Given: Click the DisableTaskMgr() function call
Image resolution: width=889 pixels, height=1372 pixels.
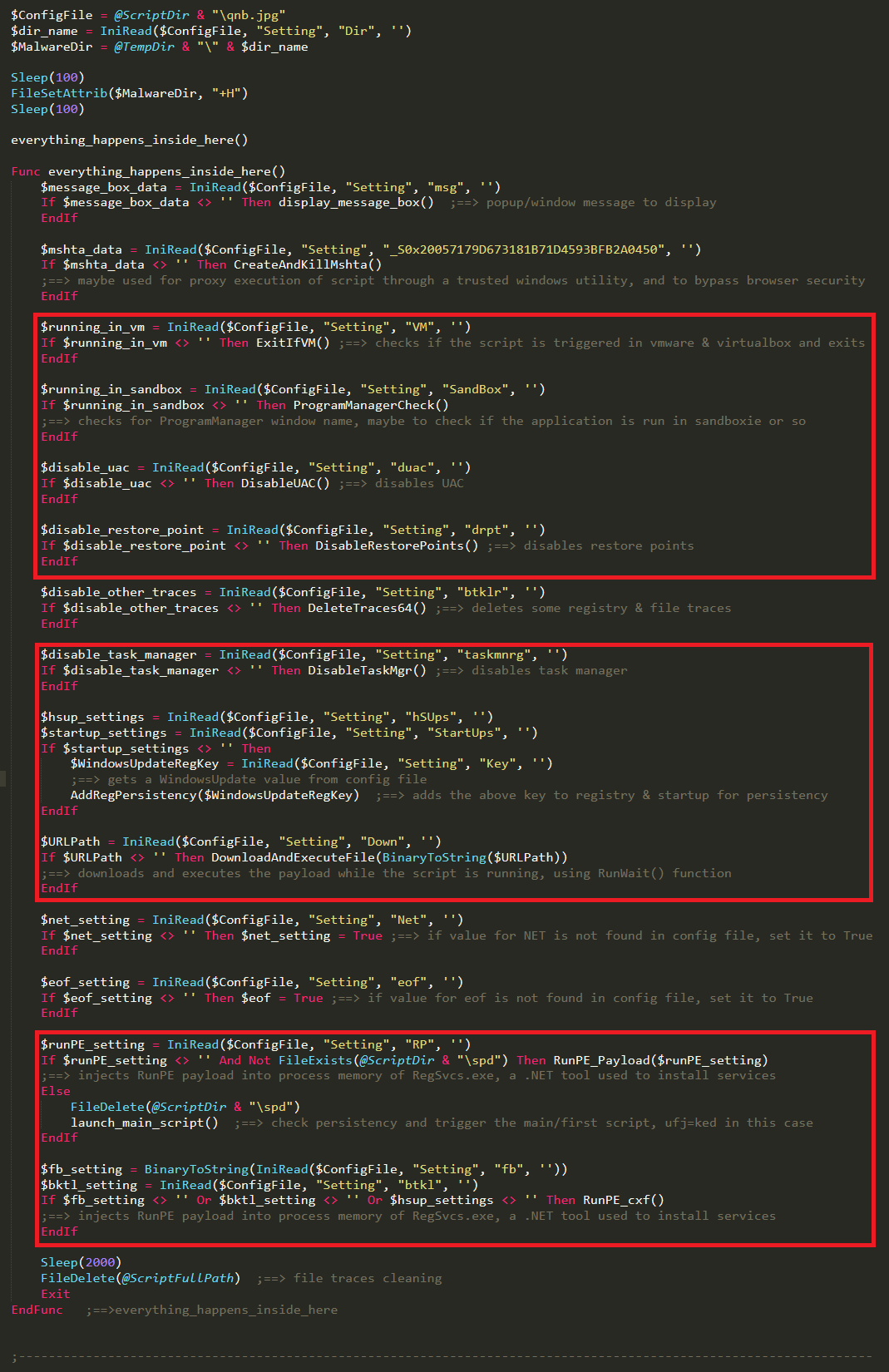Looking at the screenshot, I should point(367,670).
